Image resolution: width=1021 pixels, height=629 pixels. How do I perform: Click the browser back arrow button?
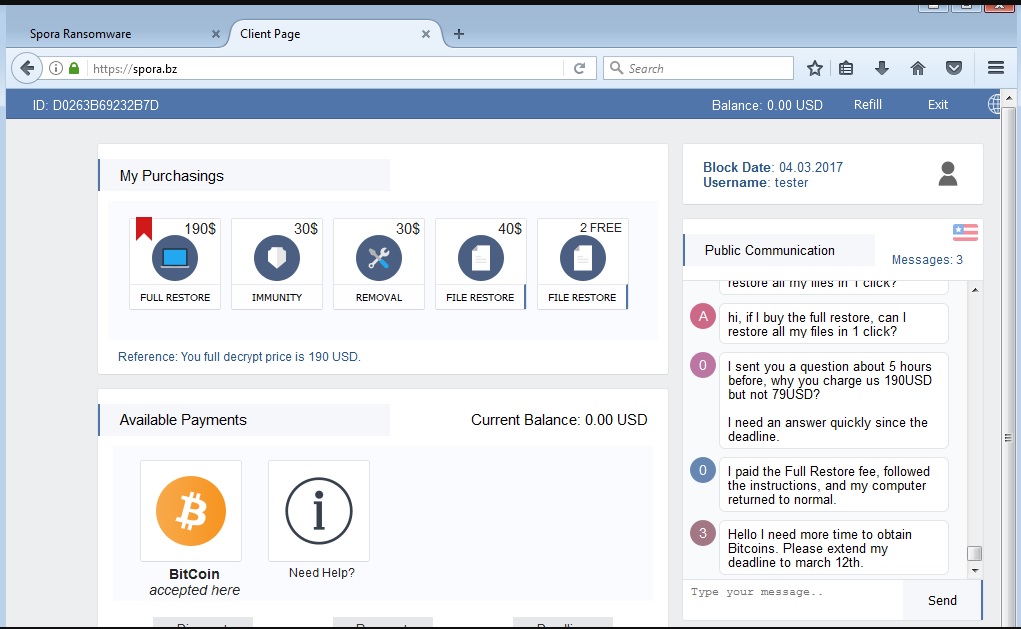tap(27, 68)
